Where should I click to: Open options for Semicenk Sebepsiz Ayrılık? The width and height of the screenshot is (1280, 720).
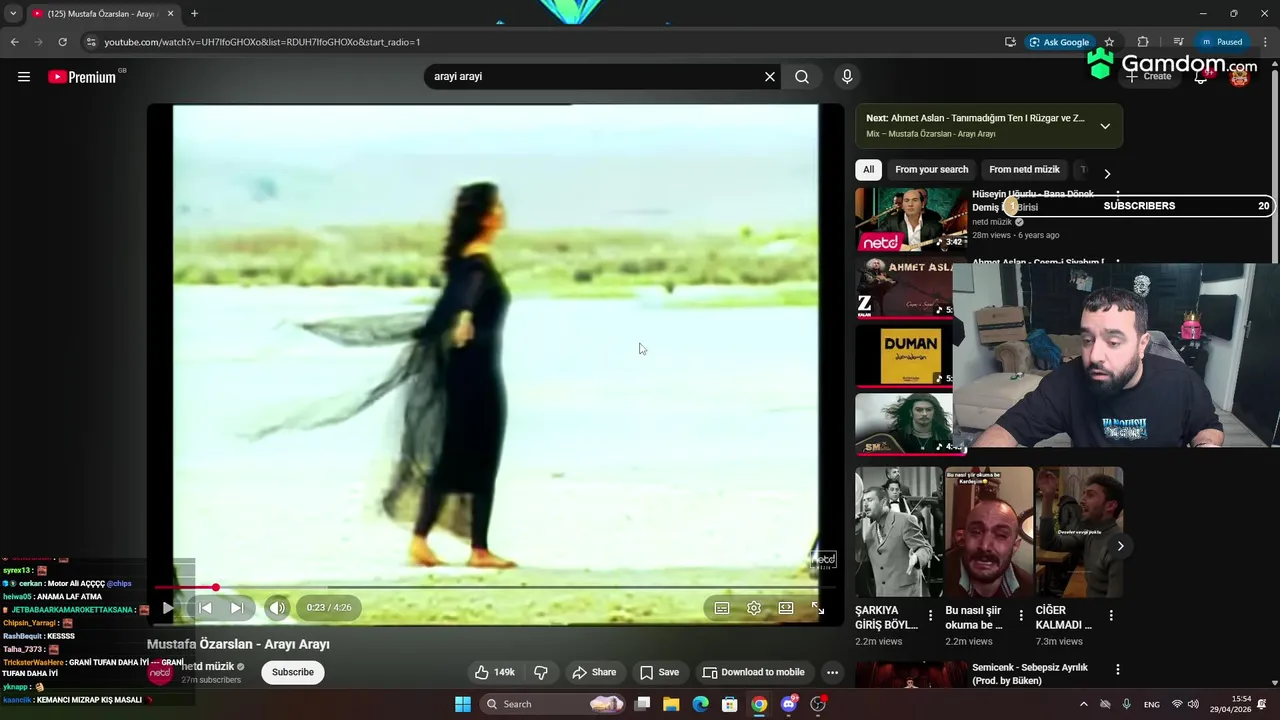[x=1118, y=669]
